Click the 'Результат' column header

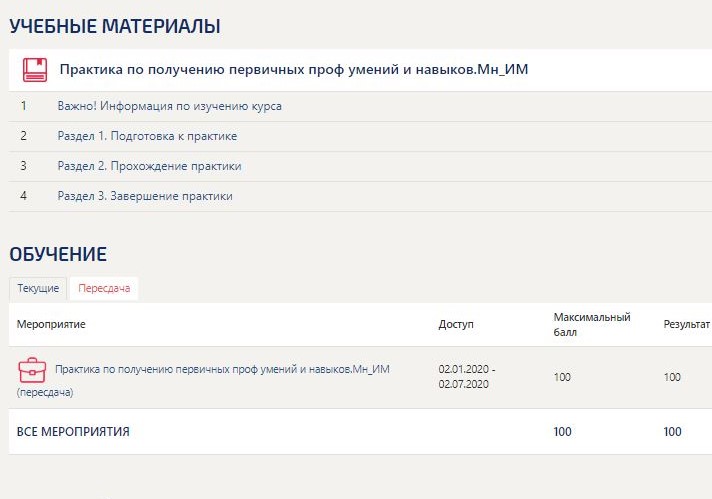pos(686,324)
